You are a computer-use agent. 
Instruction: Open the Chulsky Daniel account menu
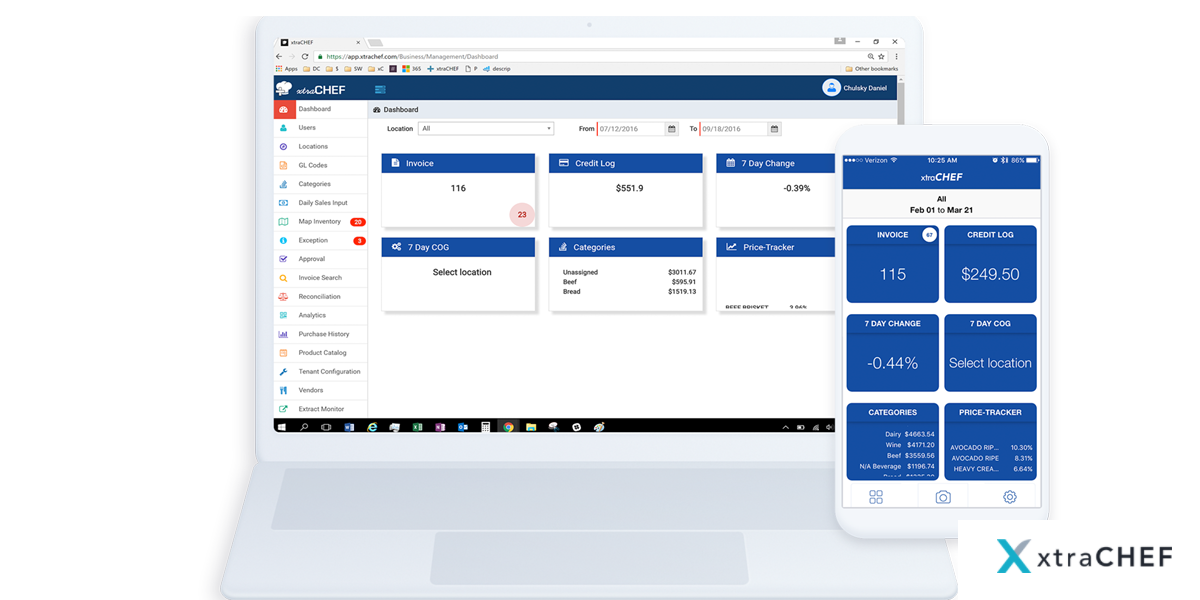855,88
